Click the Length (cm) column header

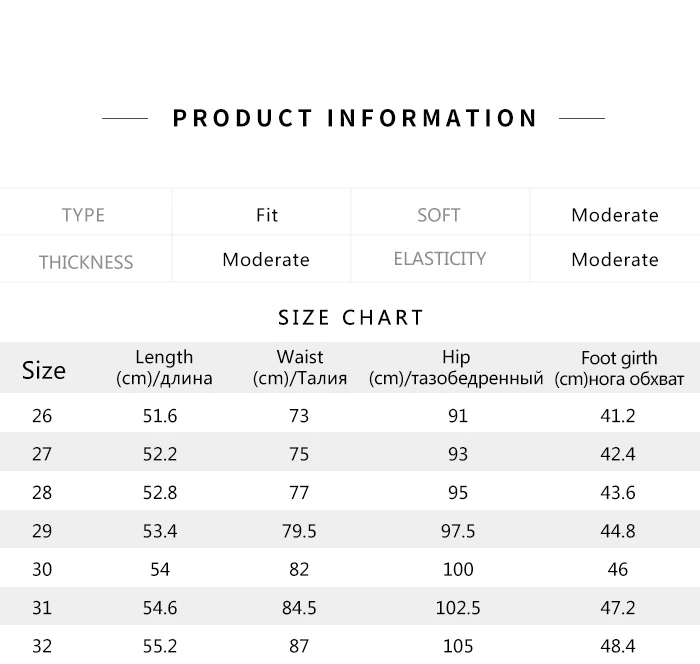pos(164,367)
